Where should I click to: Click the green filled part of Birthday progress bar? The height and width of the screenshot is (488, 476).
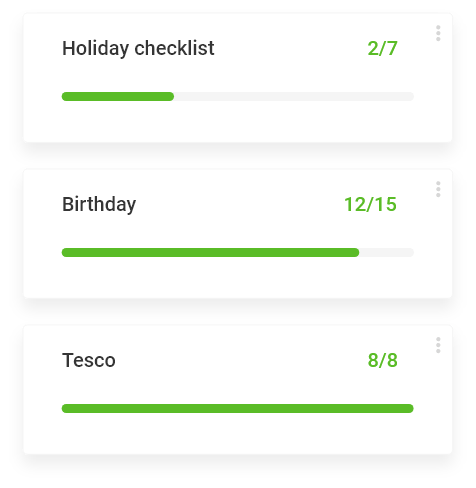point(210,252)
